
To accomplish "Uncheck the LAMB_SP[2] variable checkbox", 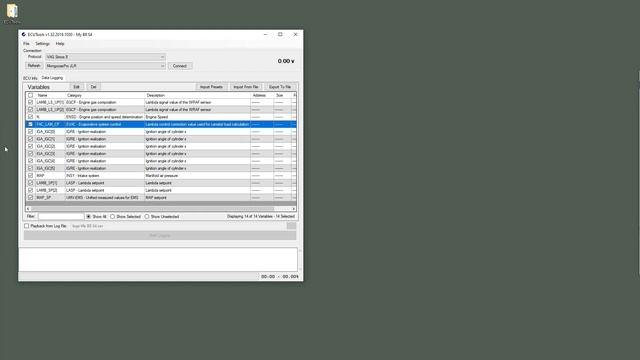I will coord(30,190).
